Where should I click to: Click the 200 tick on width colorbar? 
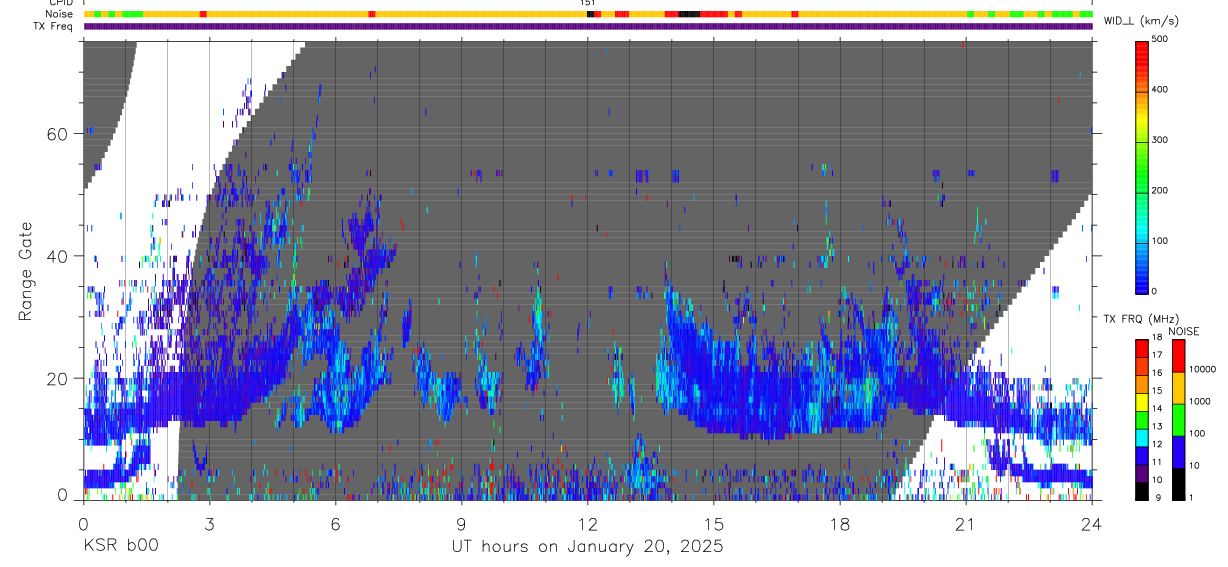[x=1161, y=190]
